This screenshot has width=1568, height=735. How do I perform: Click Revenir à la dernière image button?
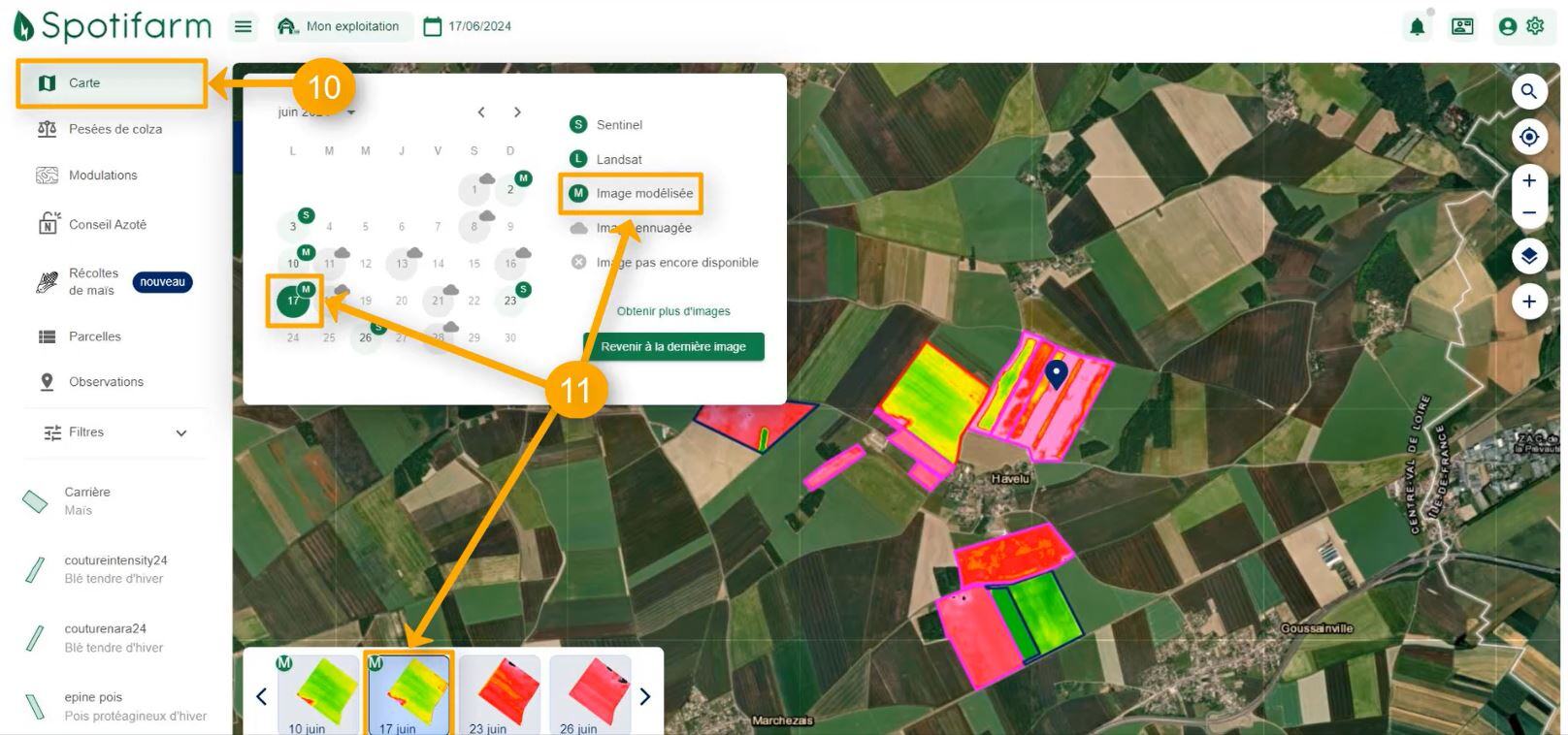673,346
